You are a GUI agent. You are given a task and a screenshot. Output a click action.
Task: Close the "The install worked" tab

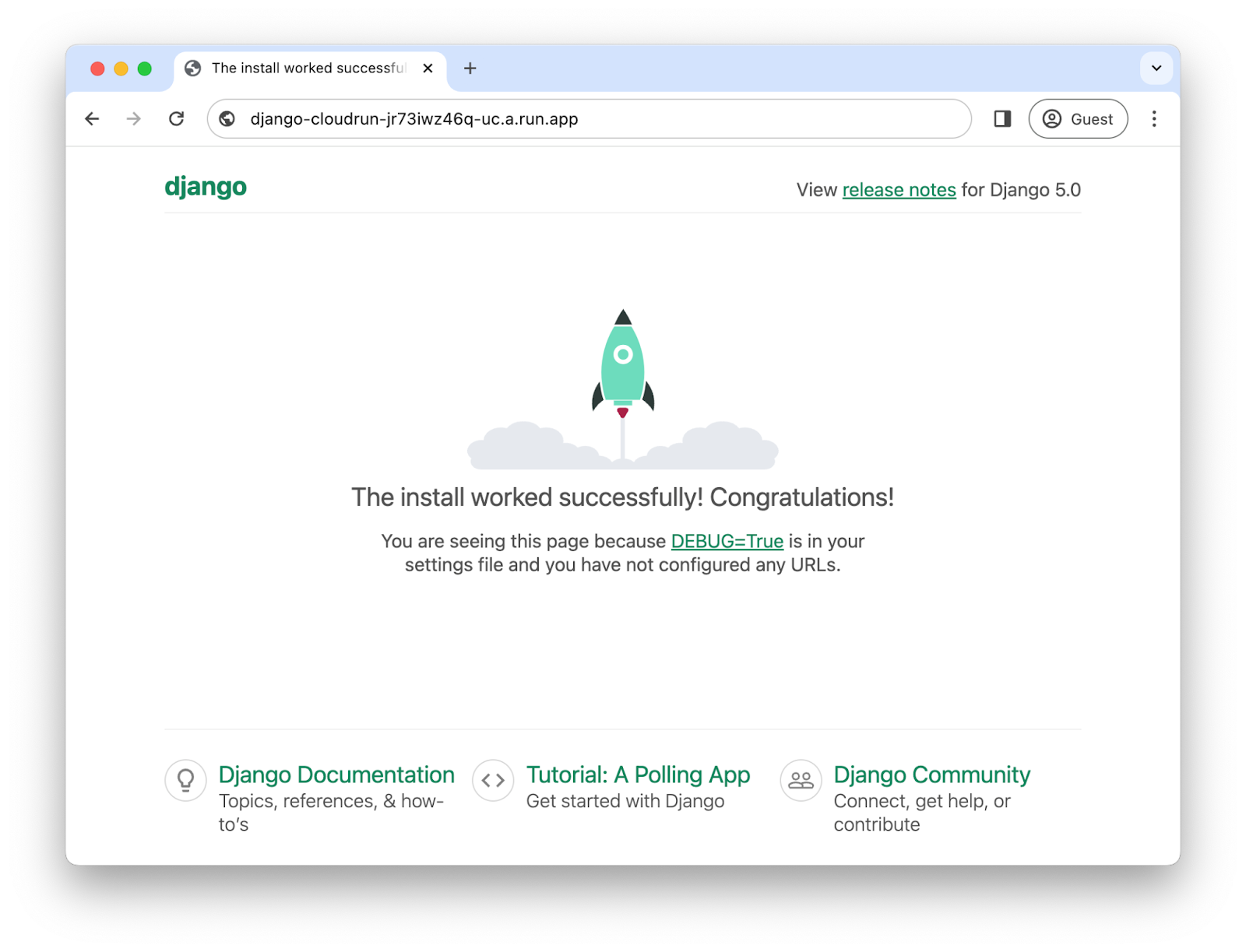[428, 69]
